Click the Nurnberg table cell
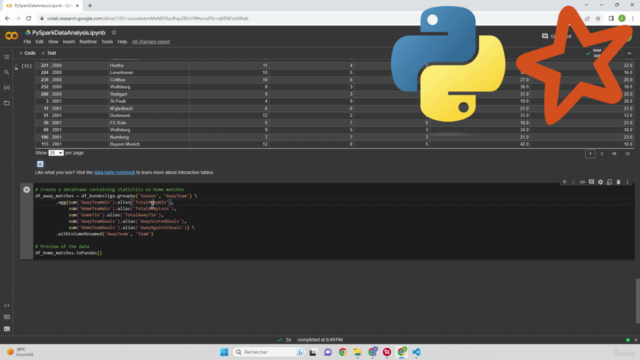The width and height of the screenshot is (640, 360). click(x=149, y=137)
